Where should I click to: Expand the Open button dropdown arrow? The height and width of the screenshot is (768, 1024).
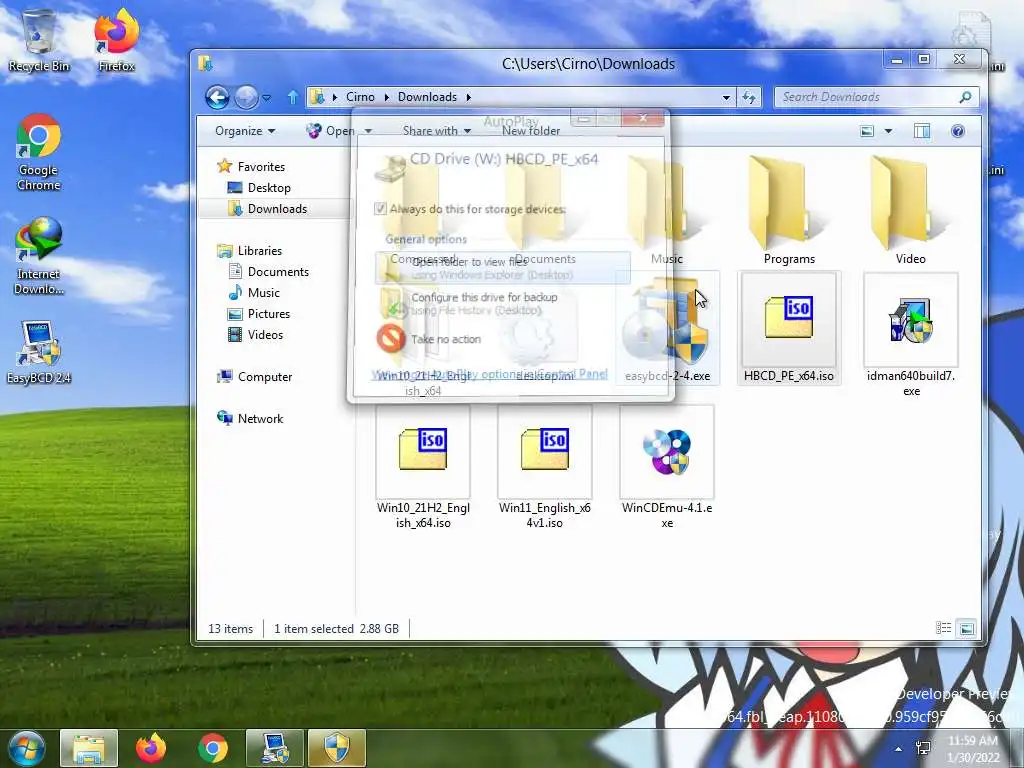coord(368,131)
